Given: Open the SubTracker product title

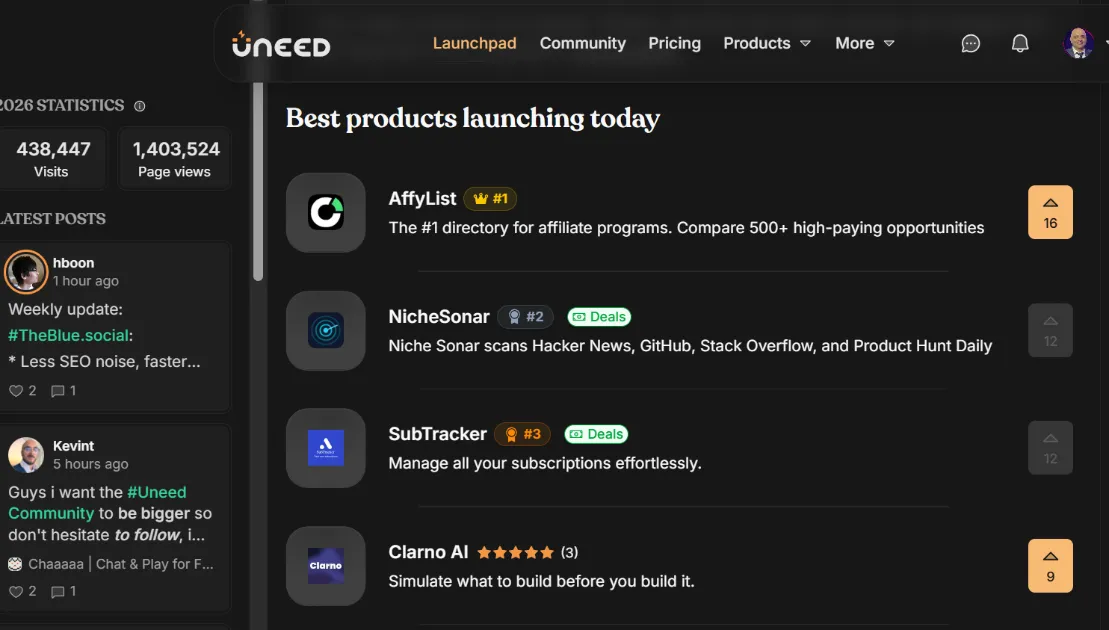Looking at the screenshot, I should pyautogui.click(x=437, y=434).
